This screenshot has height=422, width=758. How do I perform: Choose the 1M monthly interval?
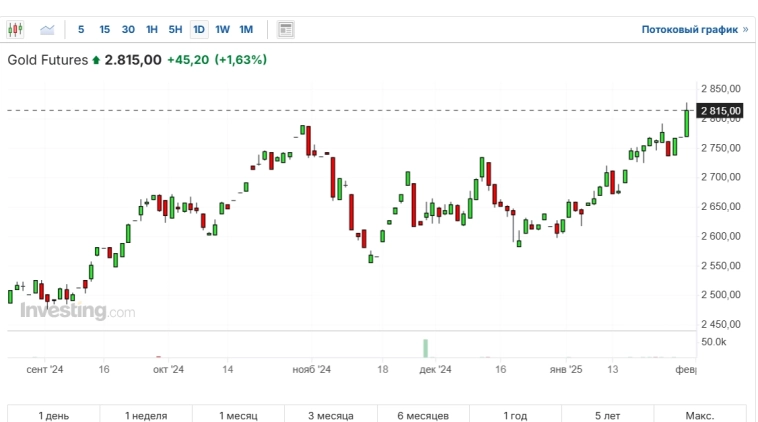[246, 30]
